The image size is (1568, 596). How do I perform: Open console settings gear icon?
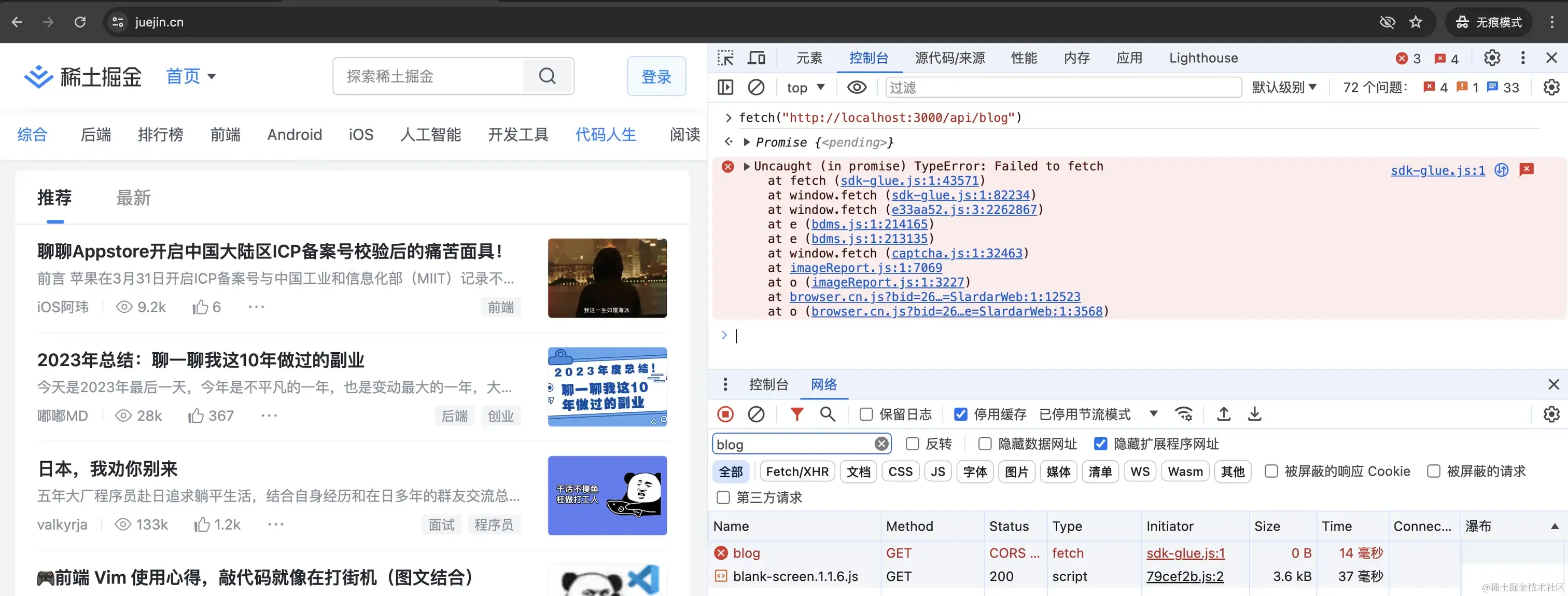[x=1551, y=87]
